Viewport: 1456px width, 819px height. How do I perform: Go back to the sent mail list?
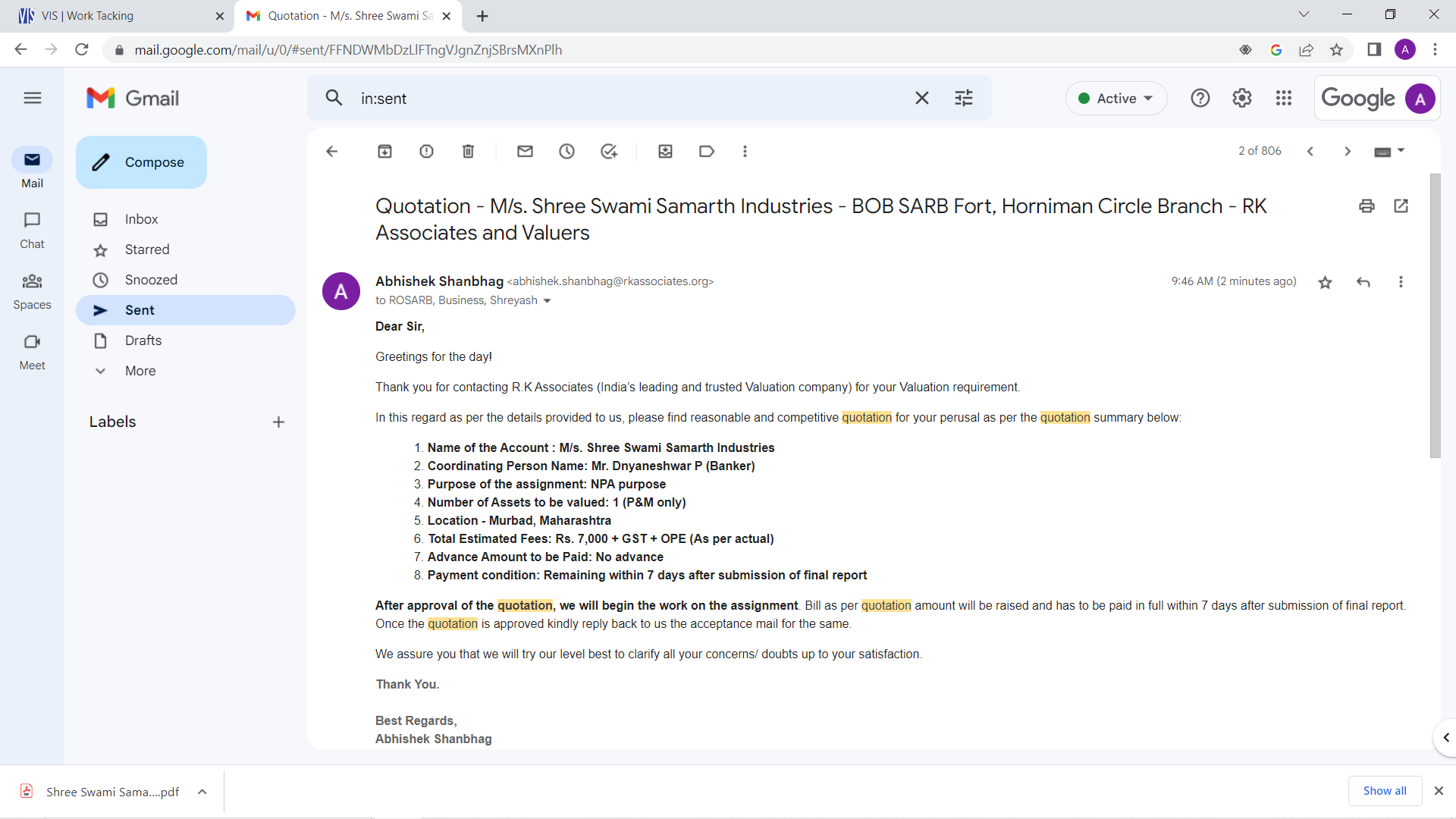[x=331, y=152]
